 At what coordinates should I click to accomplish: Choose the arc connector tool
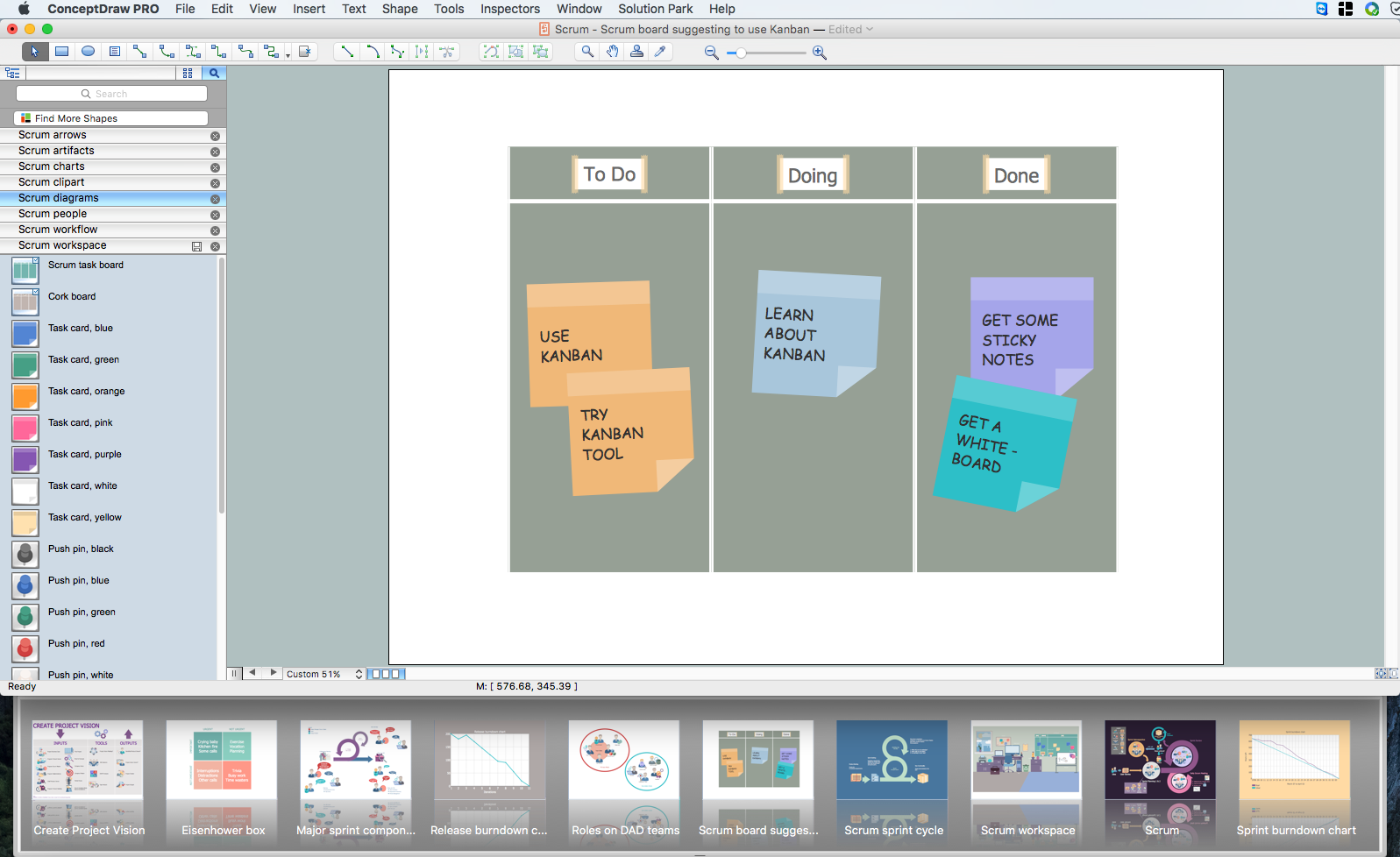[167, 52]
